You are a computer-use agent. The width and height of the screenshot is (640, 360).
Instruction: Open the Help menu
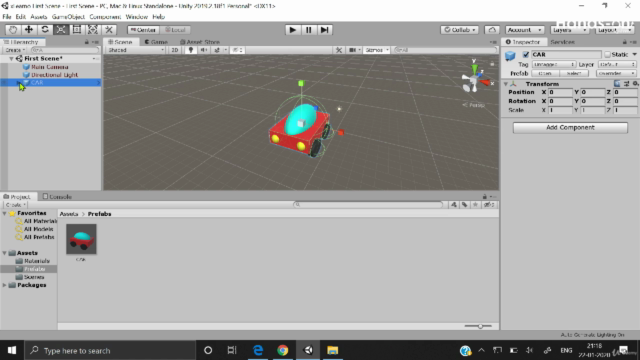tap(158, 17)
